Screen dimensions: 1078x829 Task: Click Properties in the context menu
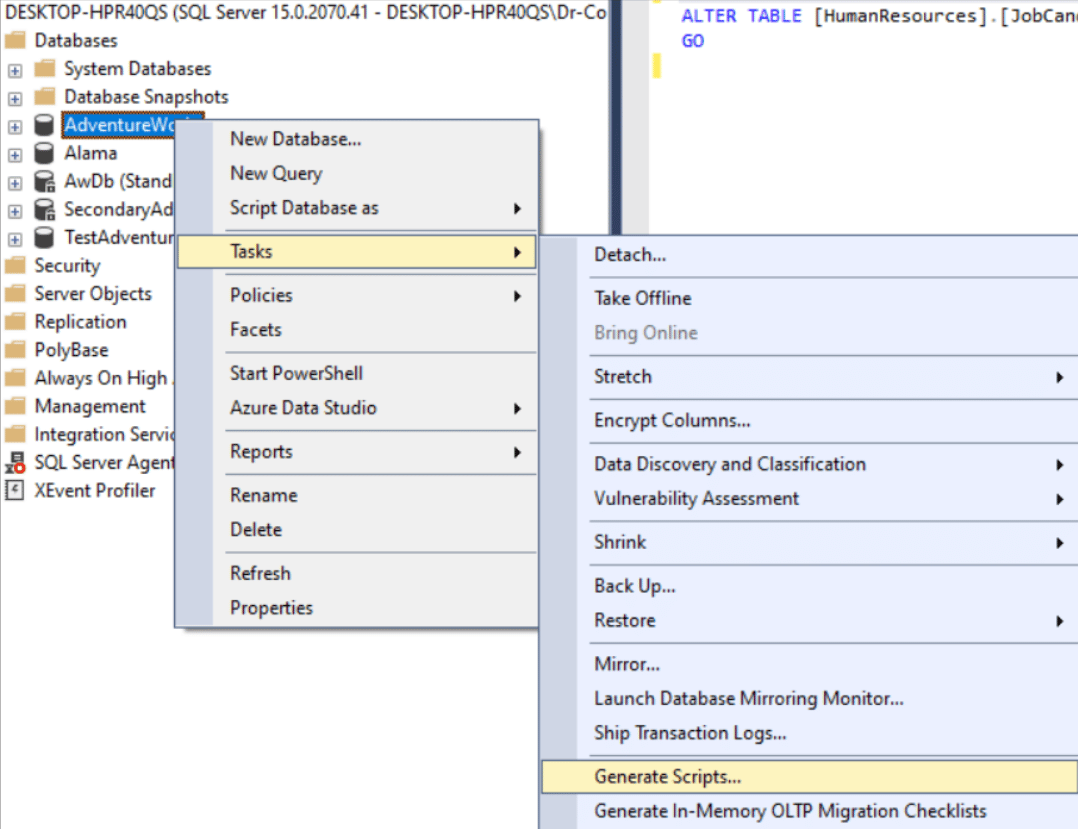click(x=271, y=608)
